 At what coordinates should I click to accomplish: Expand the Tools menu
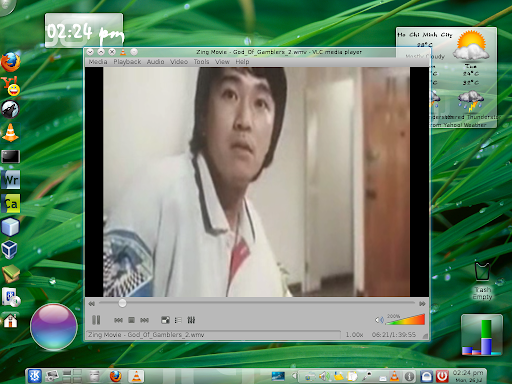point(201,62)
